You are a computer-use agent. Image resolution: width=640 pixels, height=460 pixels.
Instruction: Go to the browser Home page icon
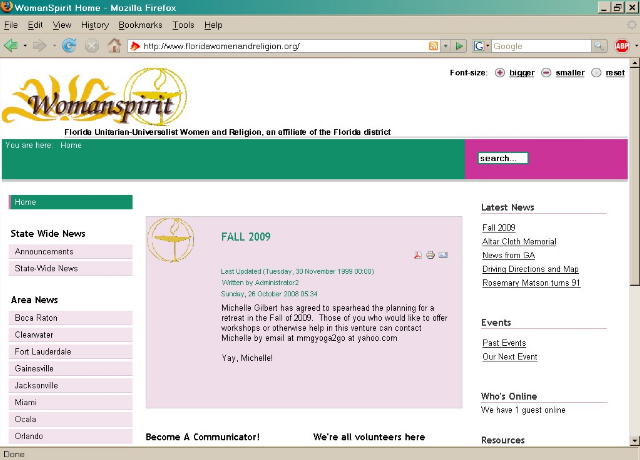pos(114,45)
